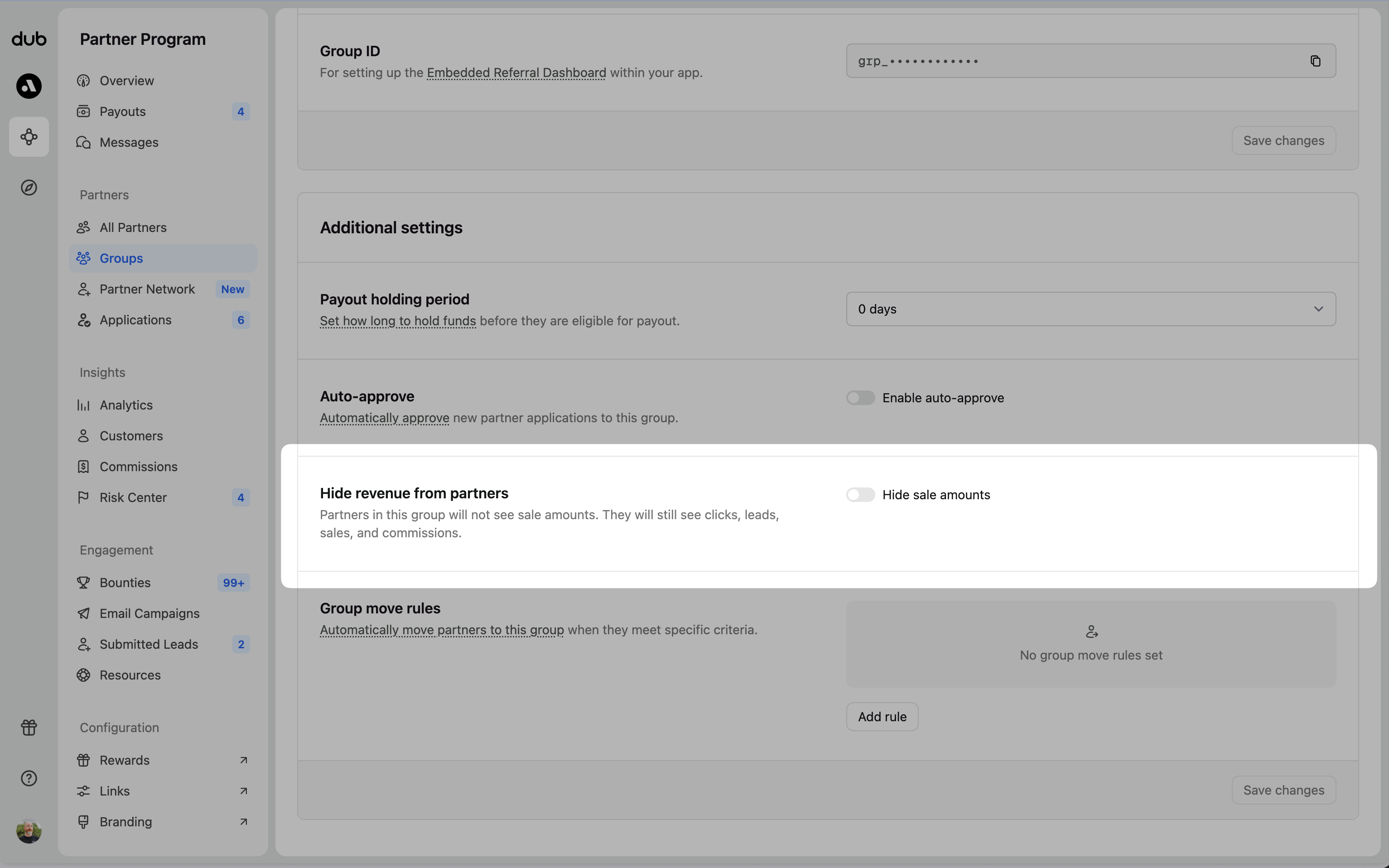Open the Embedded Referral Dashboard link
The width and height of the screenshot is (1389, 868).
tap(516, 73)
